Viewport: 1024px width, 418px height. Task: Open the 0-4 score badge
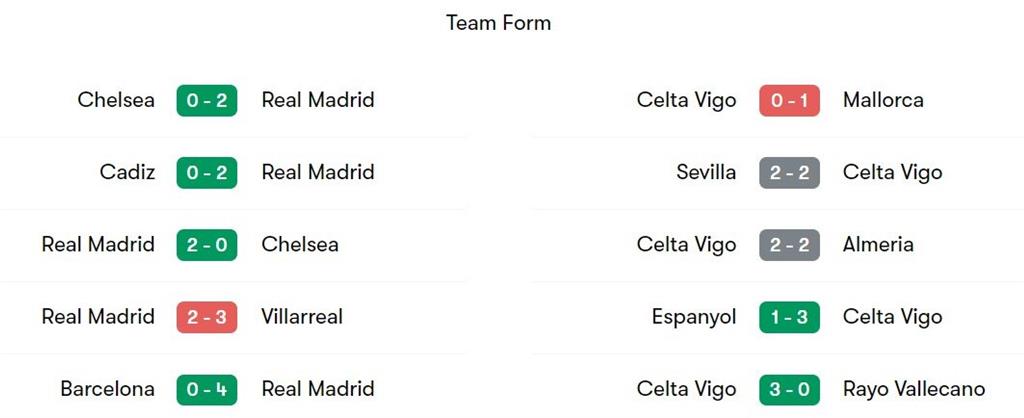pyautogui.click(x=207, y=389)
